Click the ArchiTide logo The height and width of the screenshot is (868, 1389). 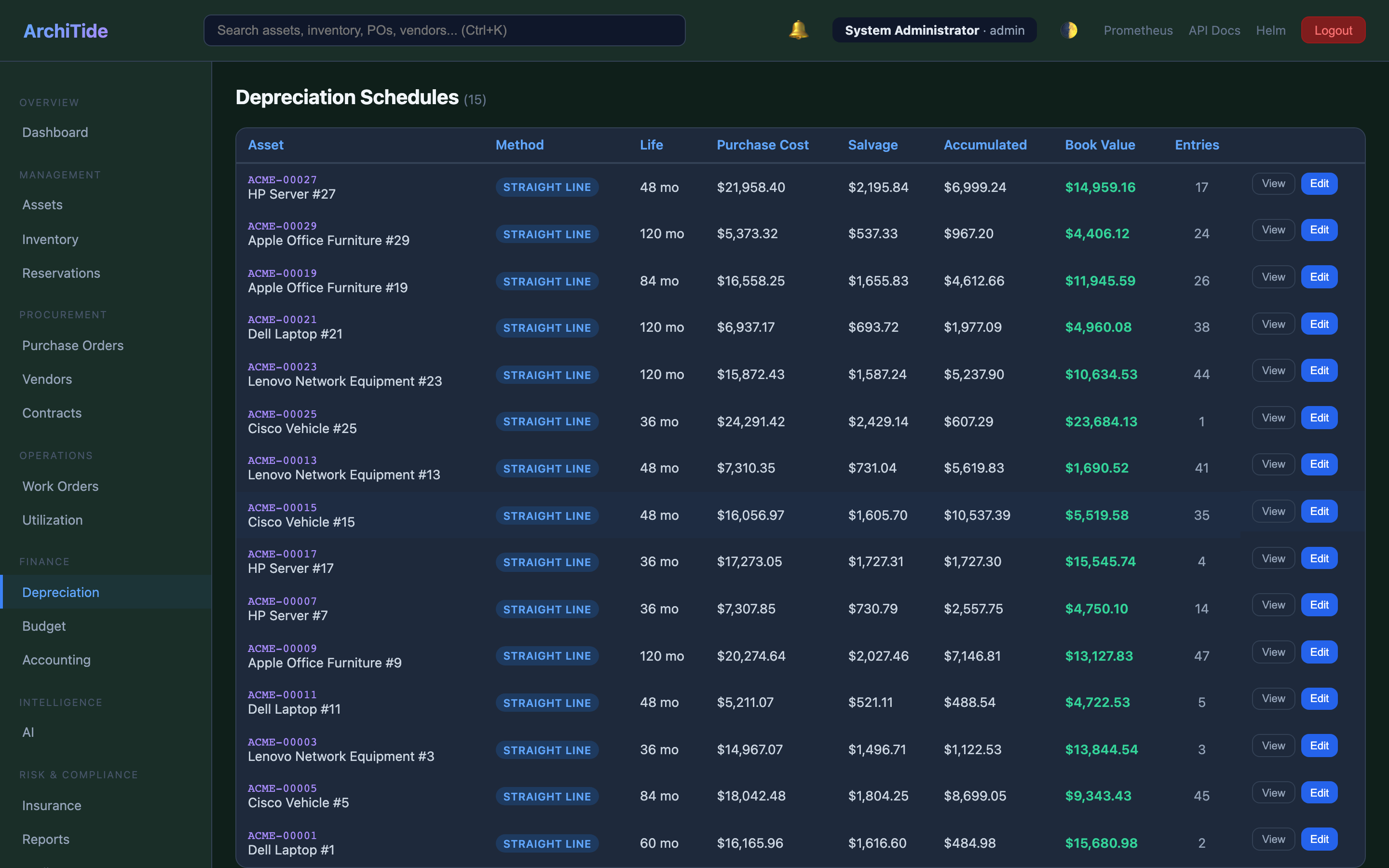(x=66, y=30)
